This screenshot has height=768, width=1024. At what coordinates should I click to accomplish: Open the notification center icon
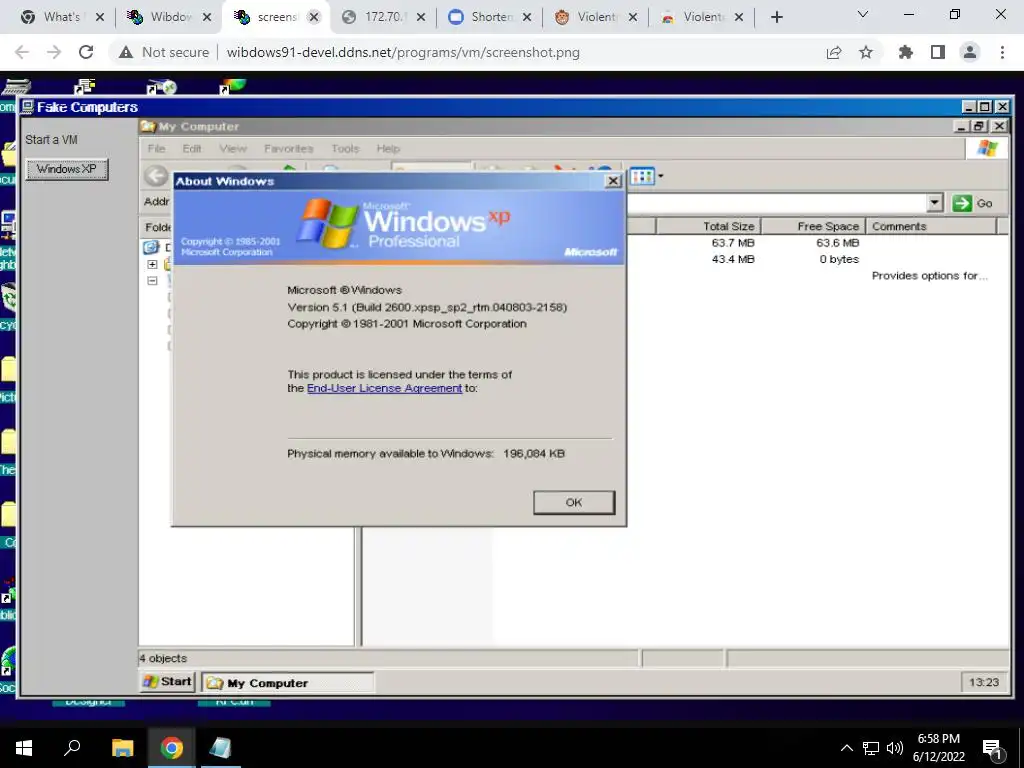point(993,749)
